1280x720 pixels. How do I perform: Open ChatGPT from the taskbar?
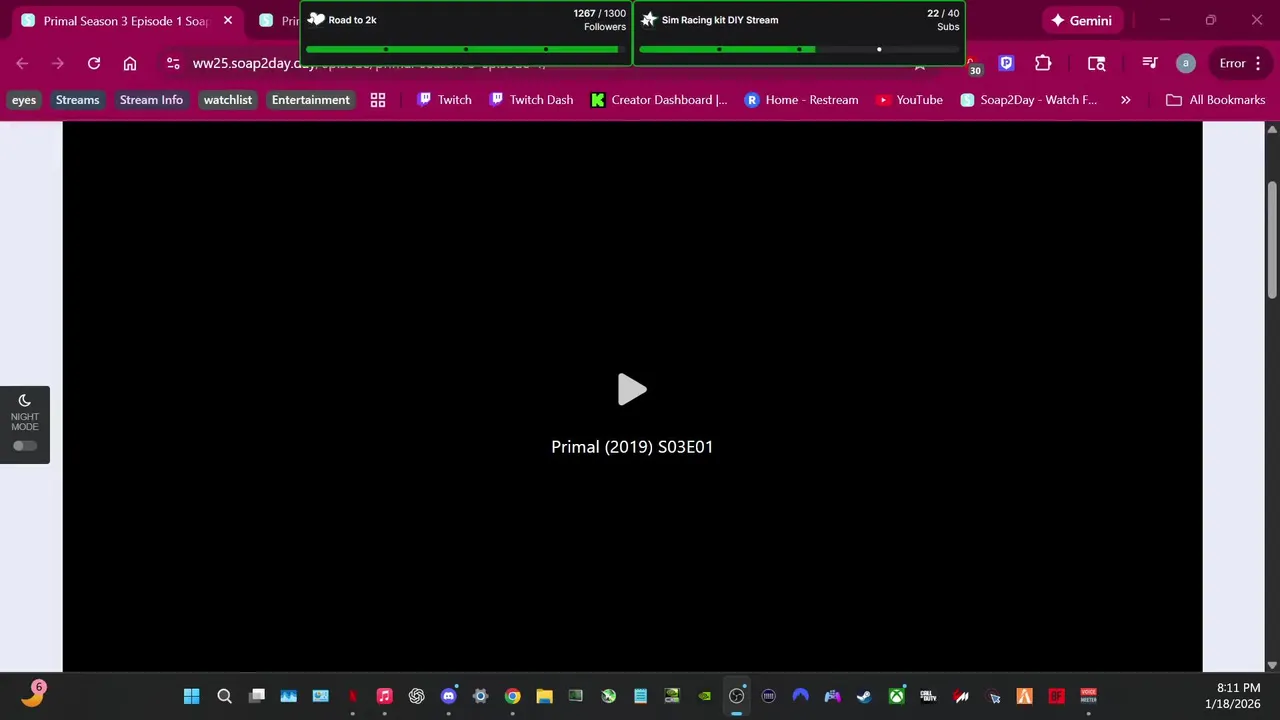click(x=416, y=696)
